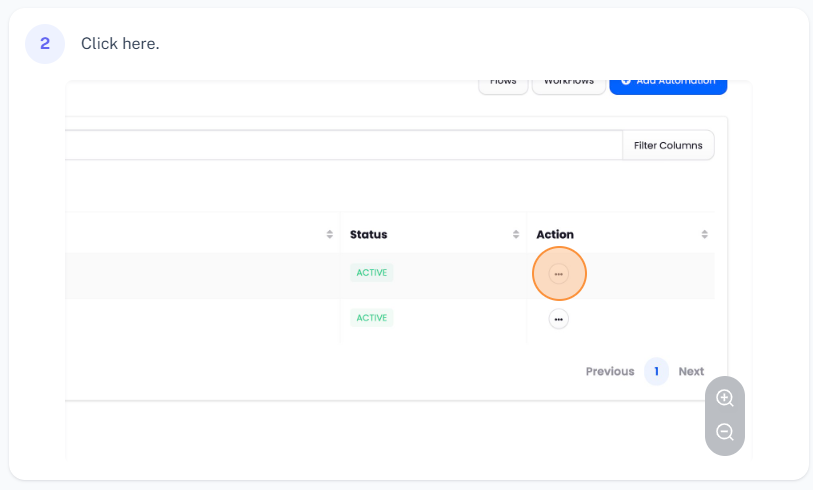Click the Action column header label

pos(555,235)
